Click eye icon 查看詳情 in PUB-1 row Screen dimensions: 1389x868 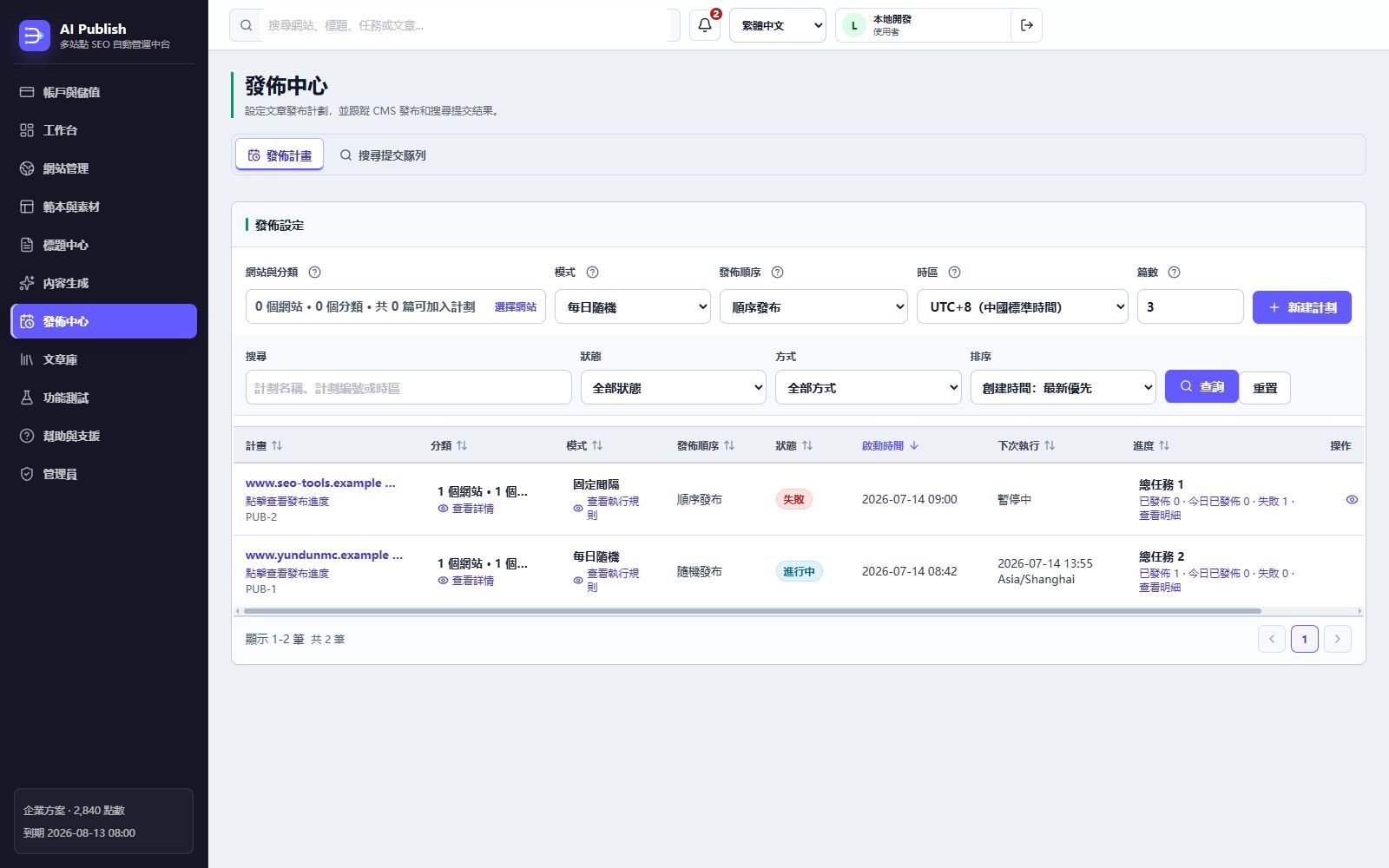[x=443, y=581]
